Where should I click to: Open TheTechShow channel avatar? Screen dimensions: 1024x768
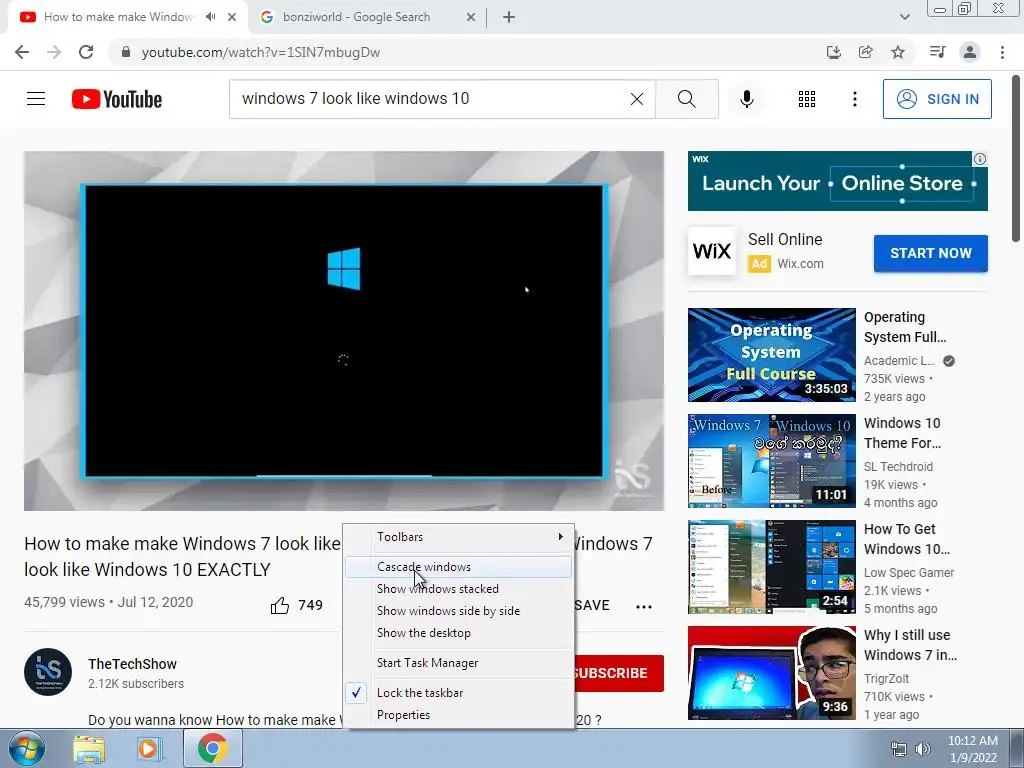click(x=48, y=672)
